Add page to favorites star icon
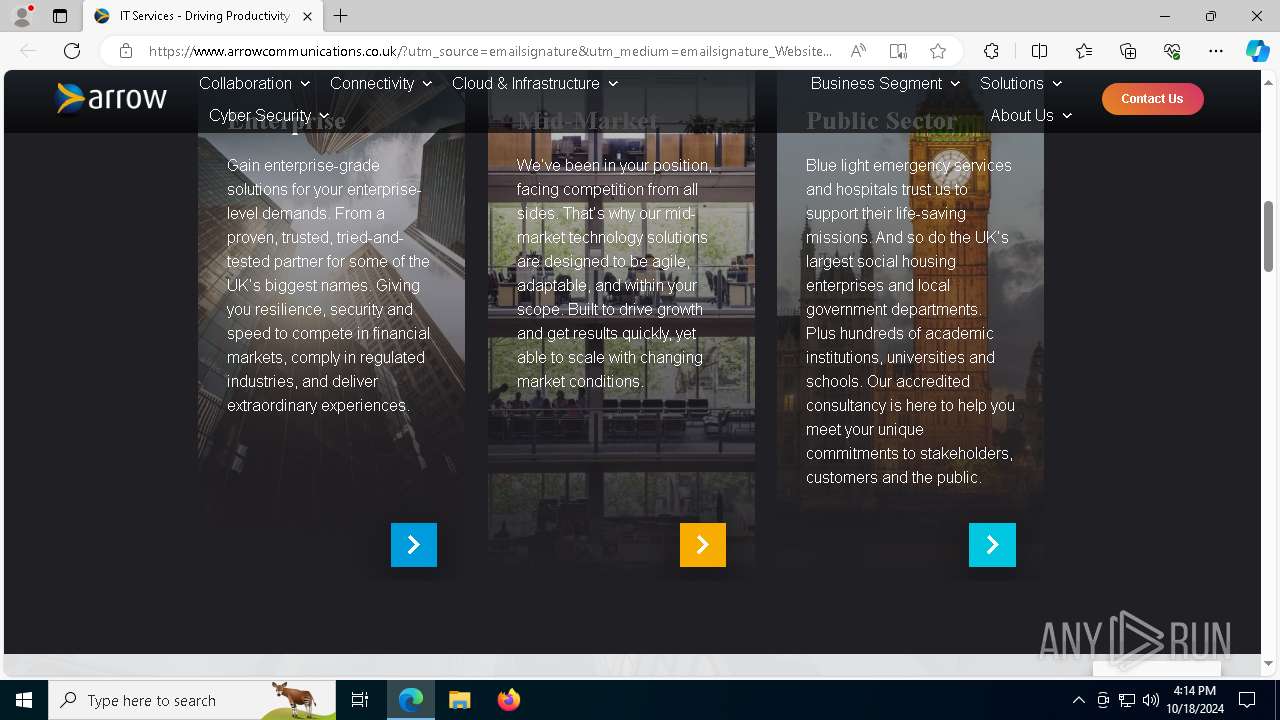 [938, 51]
